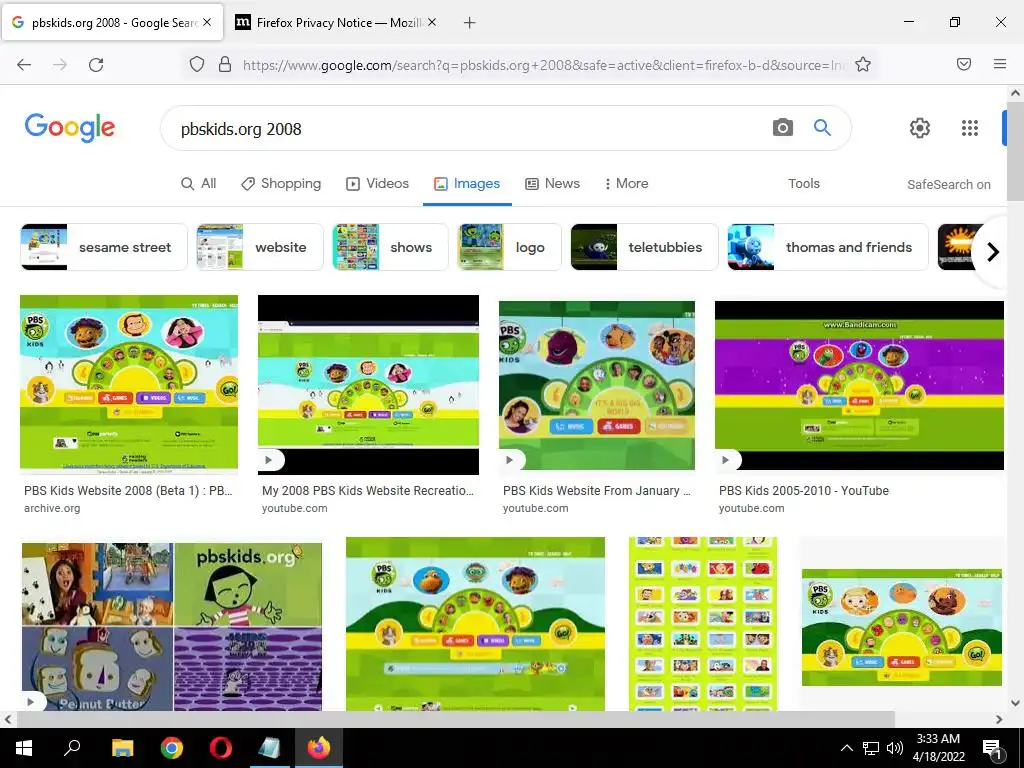
Task: Open PBS Kids 2005-2010 YouTube thumbnail
Action: click(859, 385)
